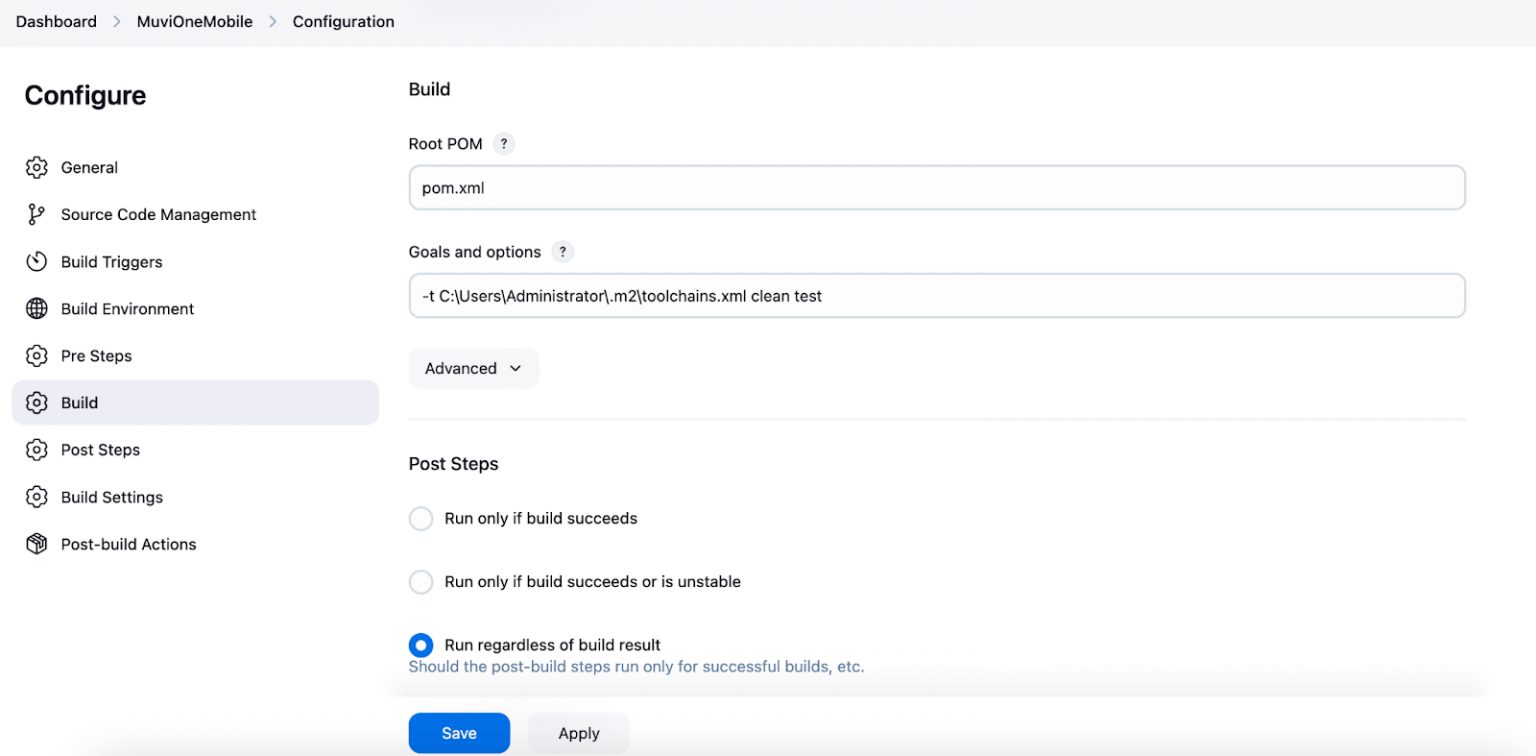Click the Post-build Actions package icon
The image size is (1536, 756).
(37, 544)
